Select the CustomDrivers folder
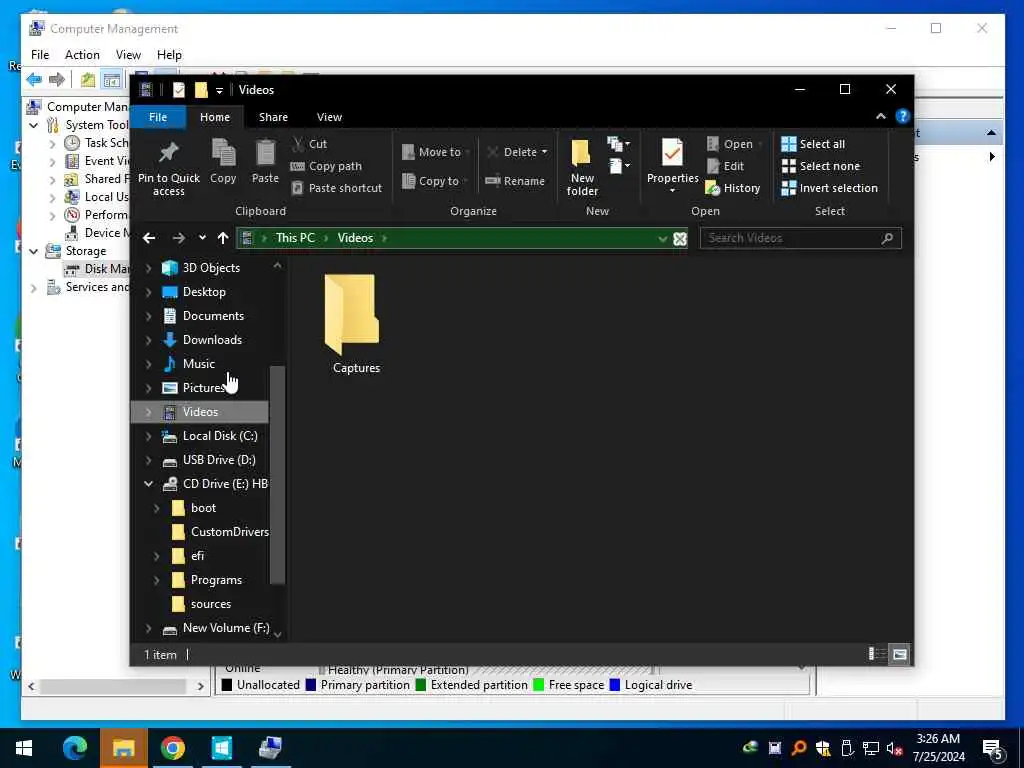This screenshot has width=1024, height=768. (x=229, y=532)
